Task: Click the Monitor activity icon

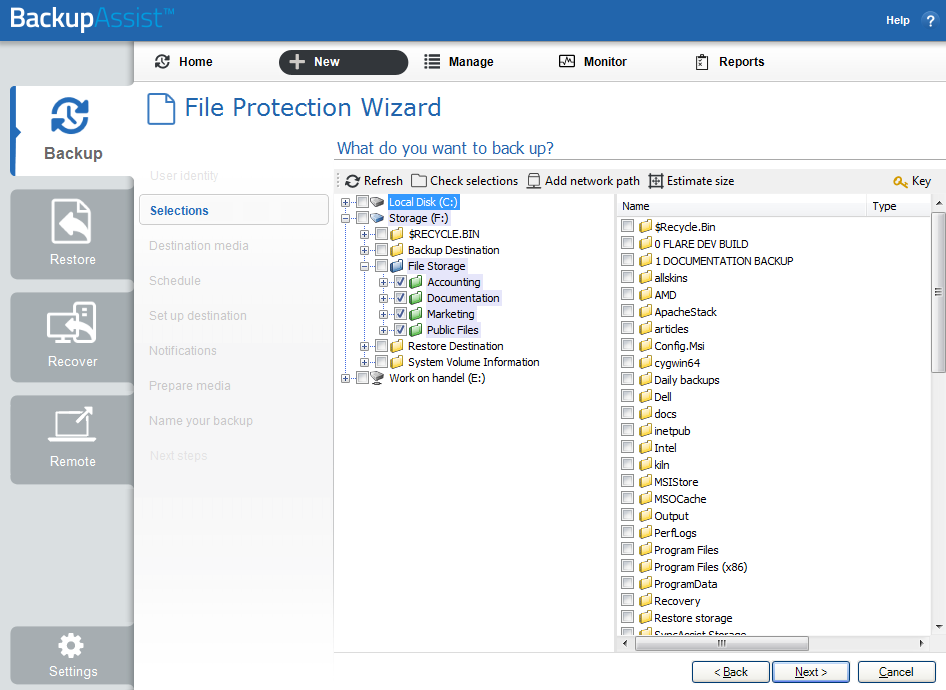Action: click(567, 62)
